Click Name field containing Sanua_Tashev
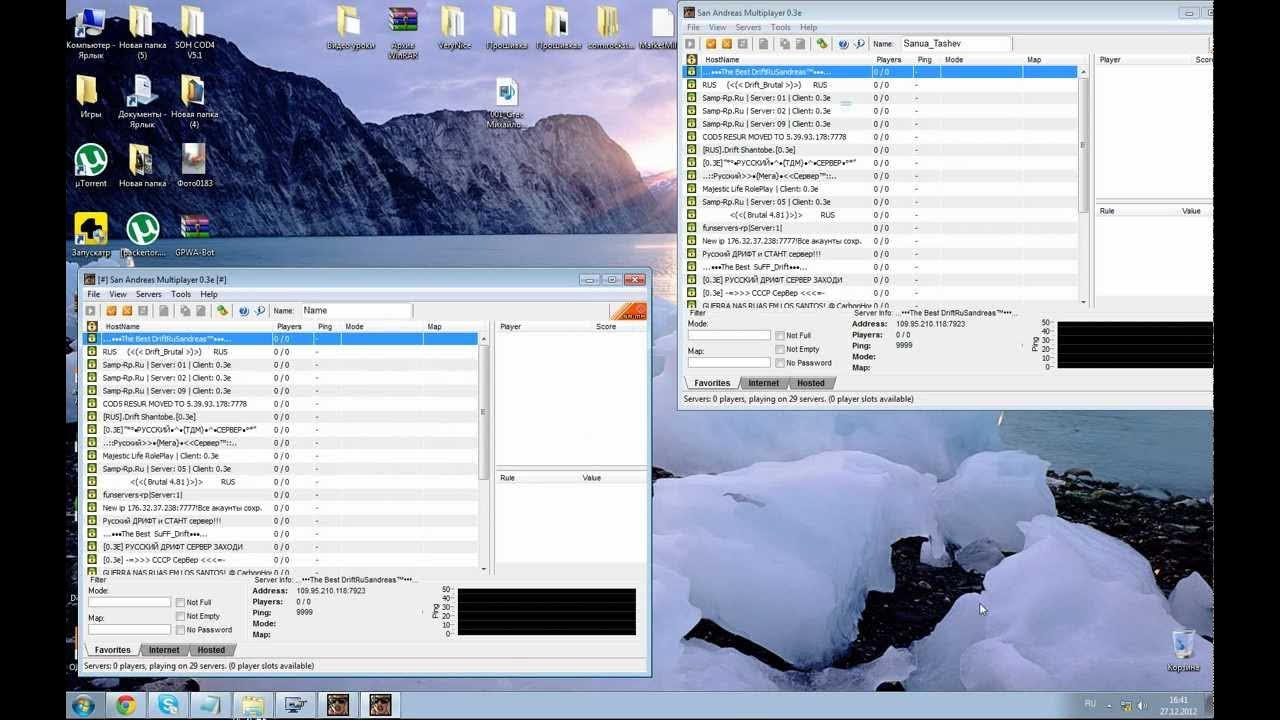 click(955, 44)
